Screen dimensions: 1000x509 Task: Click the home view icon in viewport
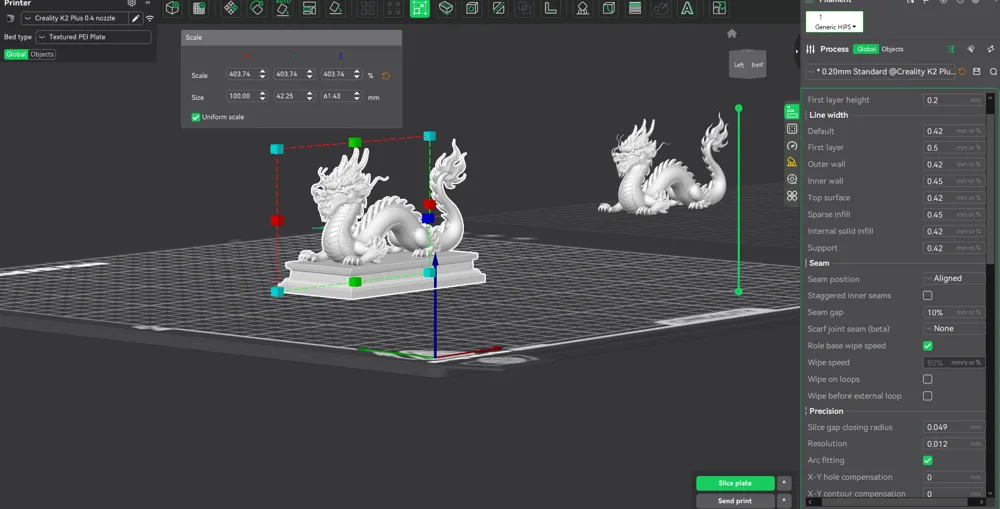[732, 34]
